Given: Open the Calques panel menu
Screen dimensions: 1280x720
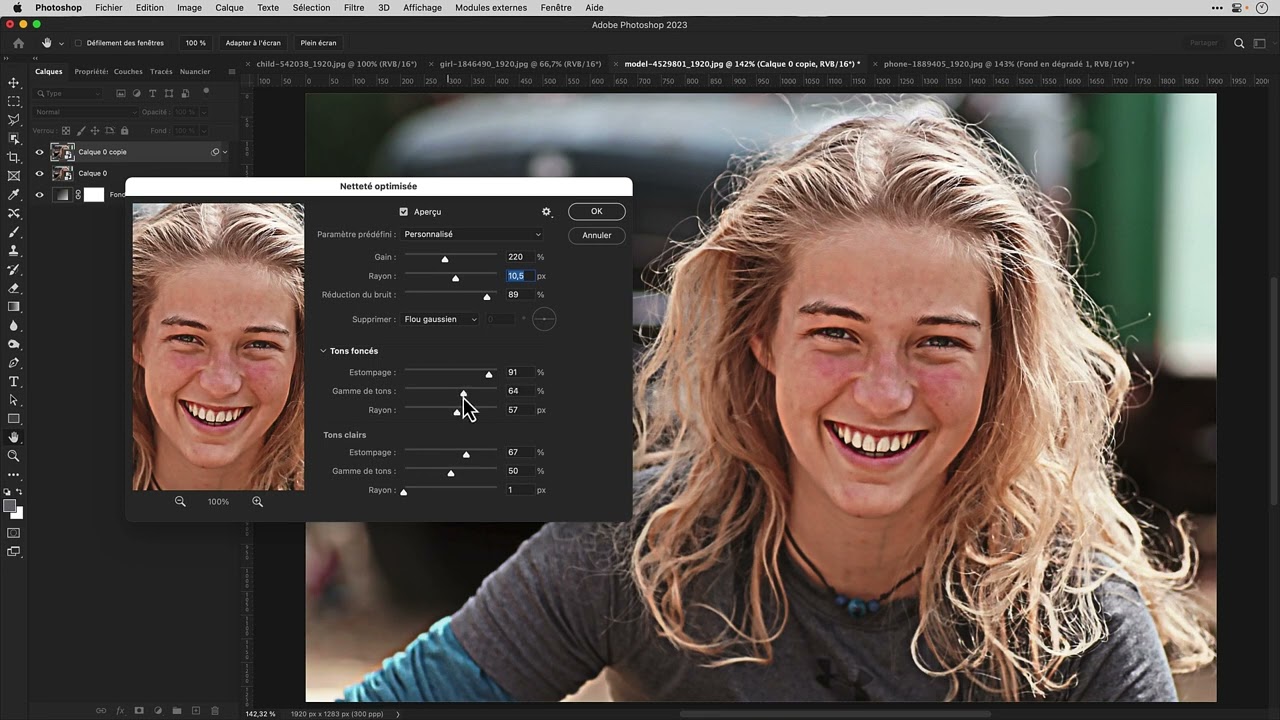Looking at the screenshot, I should (232, 72).
